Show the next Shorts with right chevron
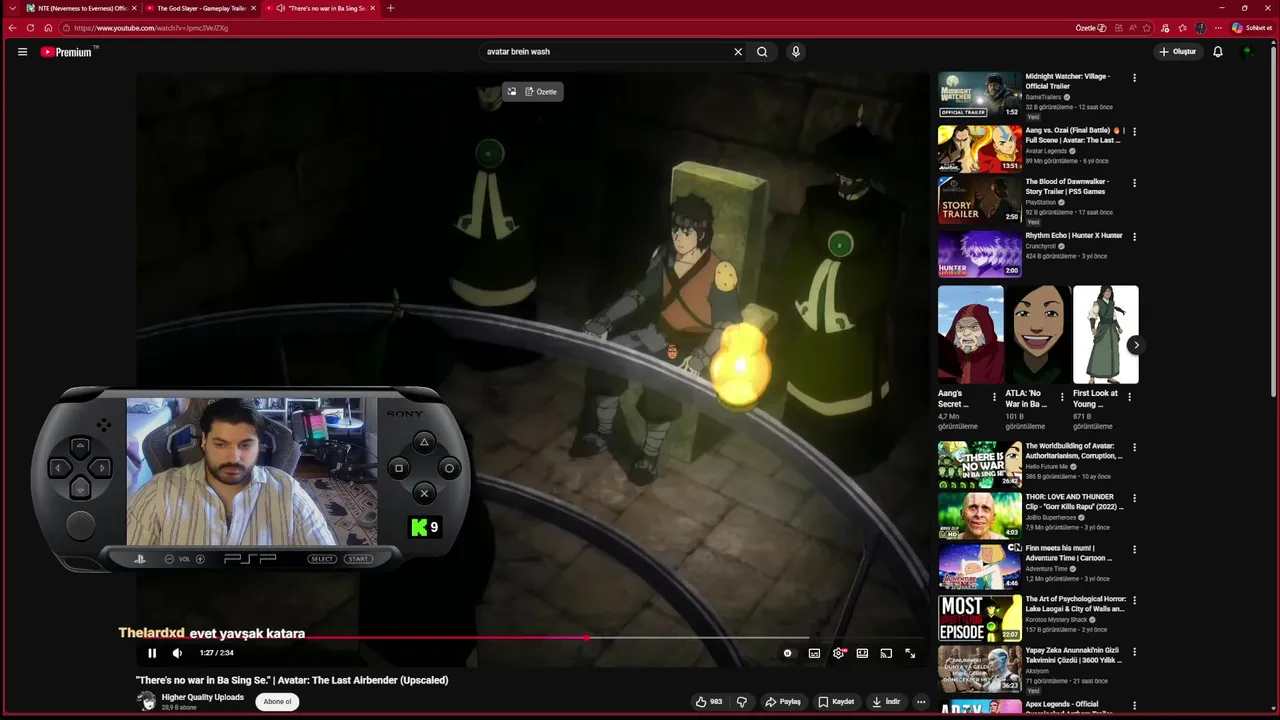The image size is (1280, 720). tap(1135, 345)
